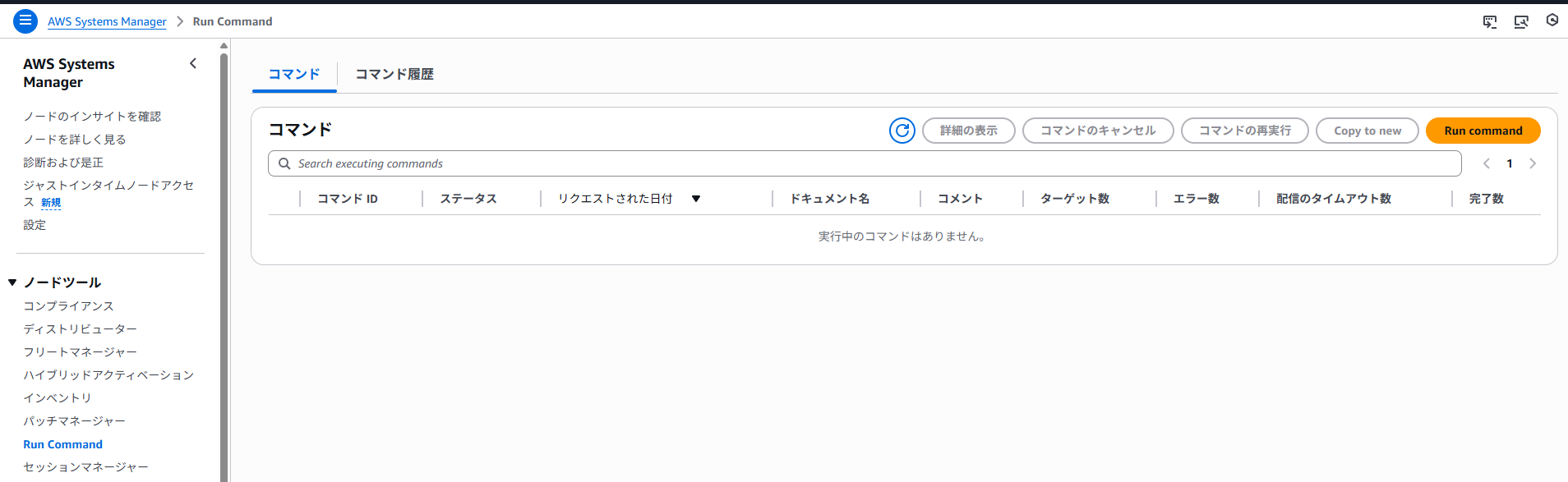Open コンプライアンス in sidebar

(68, 306)
